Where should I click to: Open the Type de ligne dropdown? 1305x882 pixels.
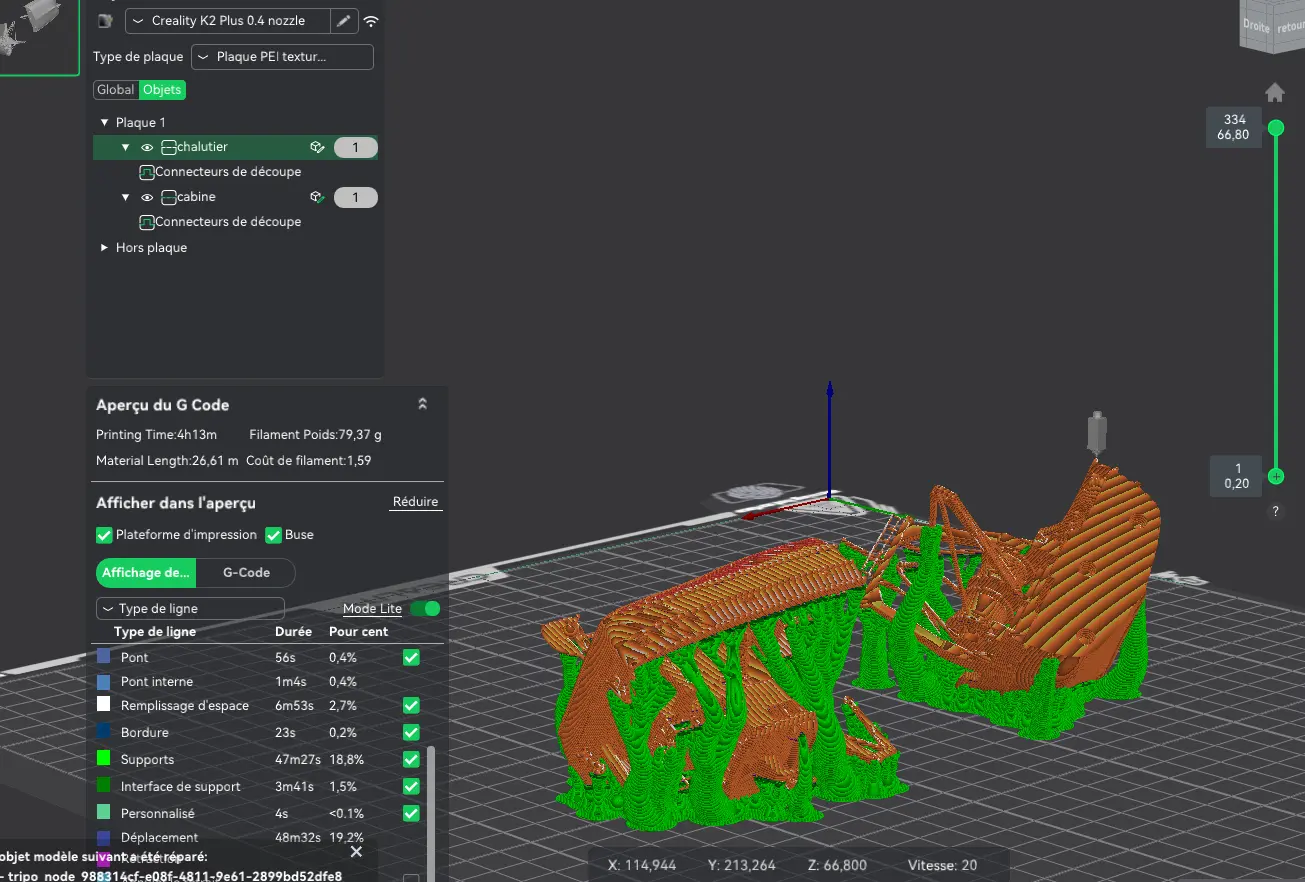point(190,608)
